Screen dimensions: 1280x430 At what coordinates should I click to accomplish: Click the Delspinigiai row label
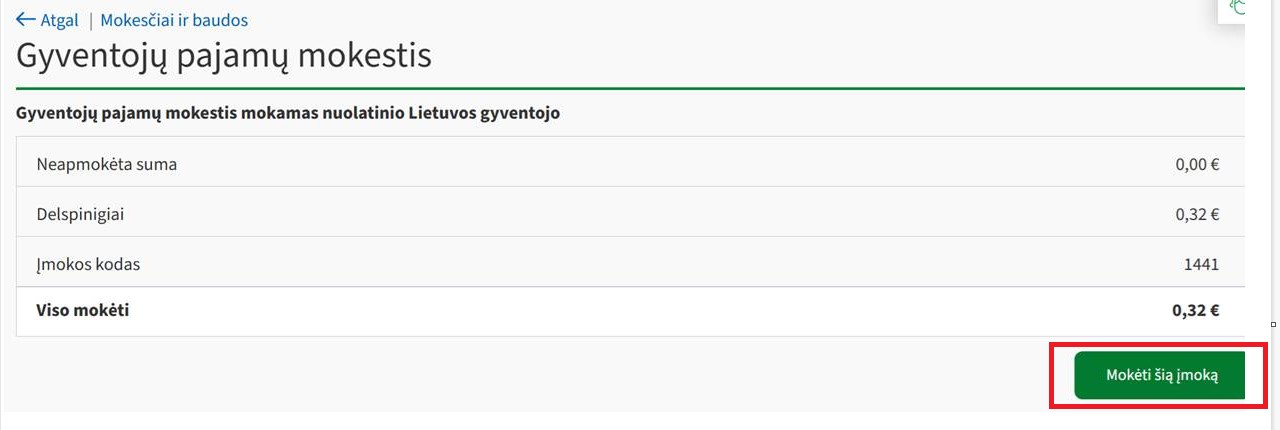(81, 214)
